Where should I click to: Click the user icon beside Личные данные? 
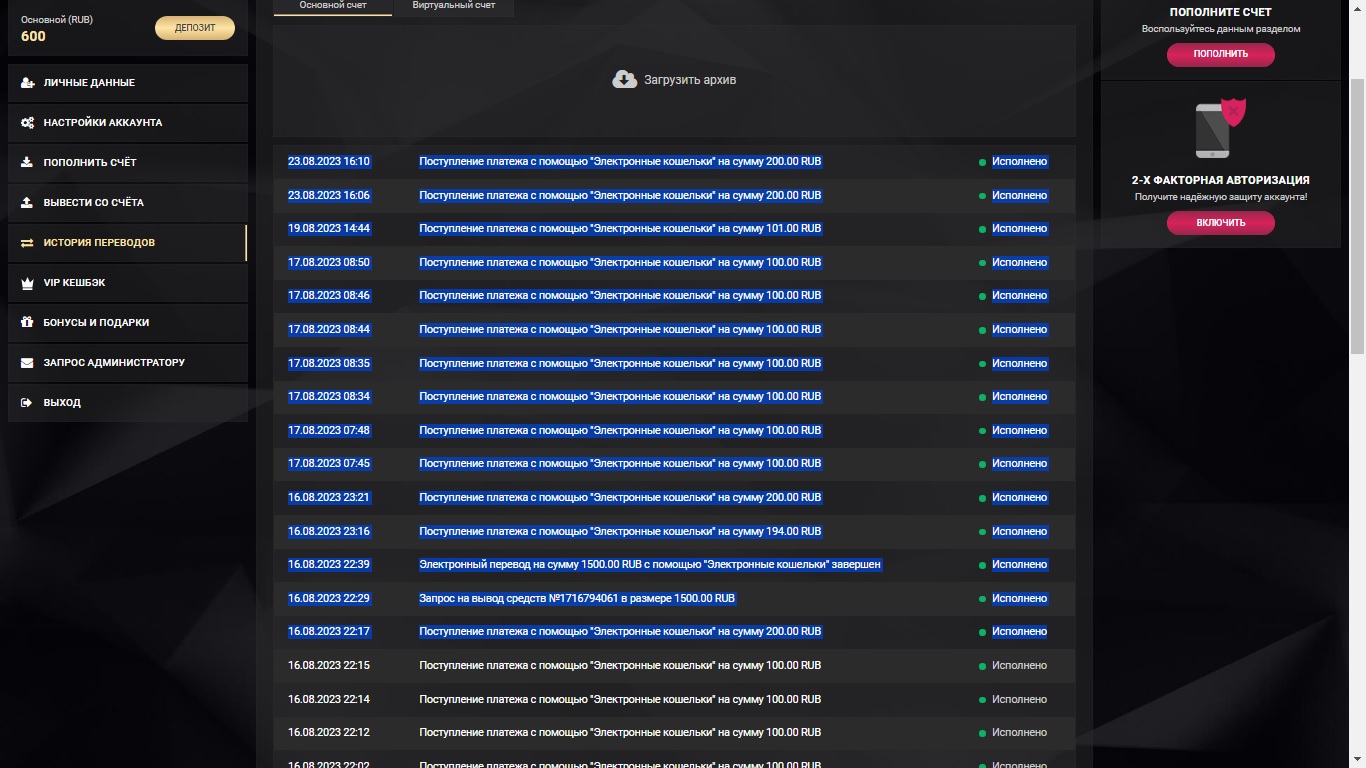click(27, 83)
